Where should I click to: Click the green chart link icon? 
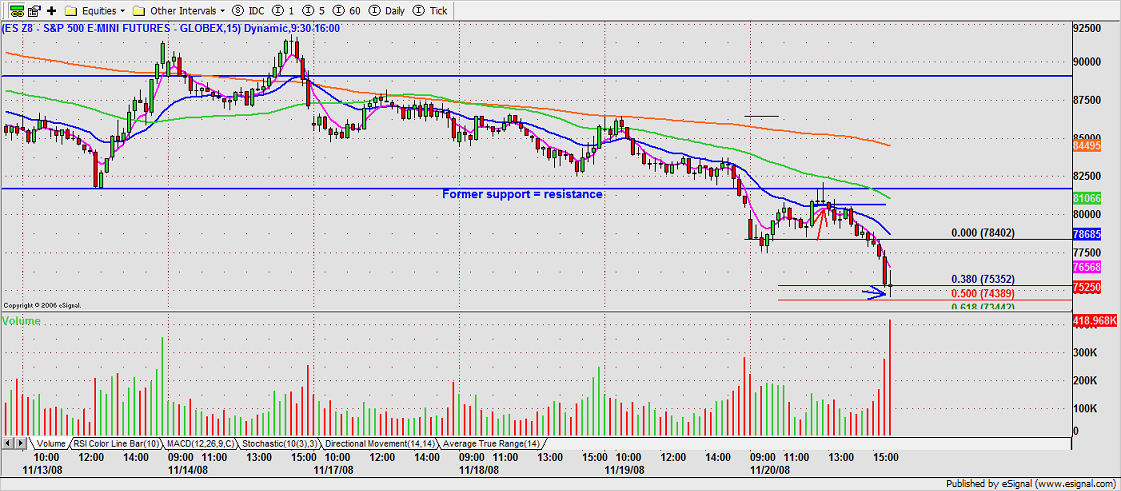click(x=15, y=11)
